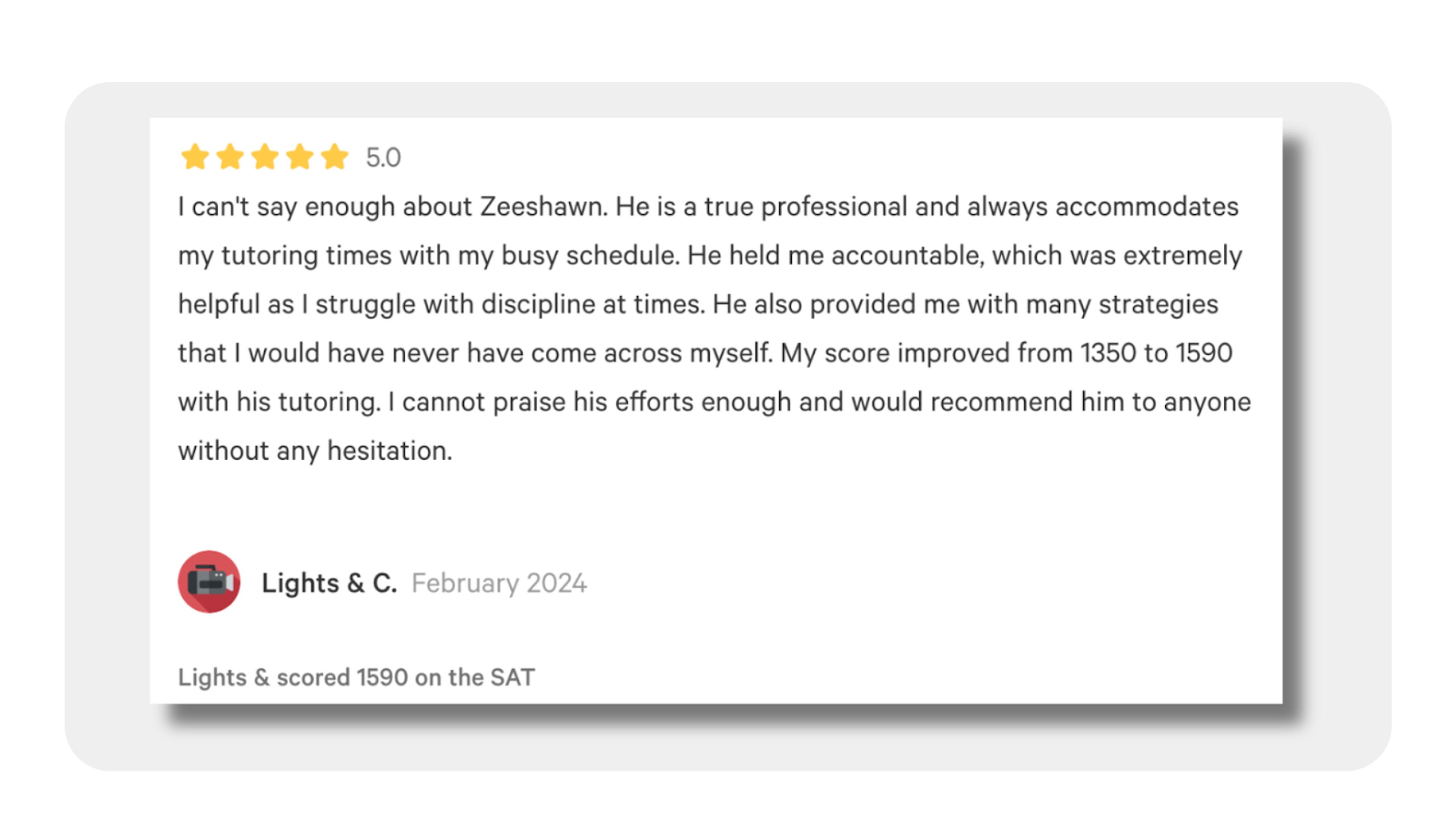
Task: Click the February 2024 review date
Action: click(x=499, y=583)
